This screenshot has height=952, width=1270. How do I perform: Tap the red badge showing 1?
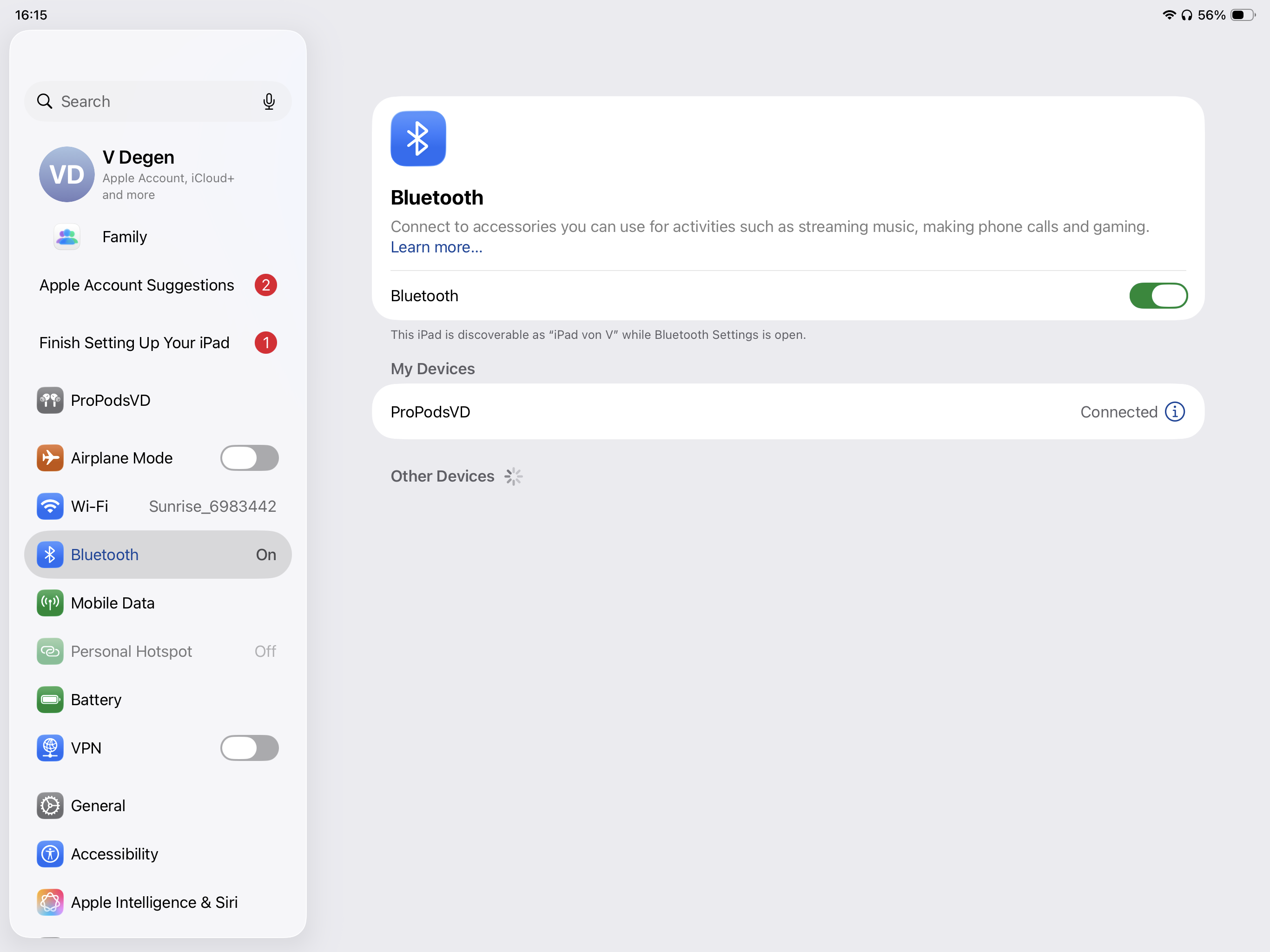(266, 343)
